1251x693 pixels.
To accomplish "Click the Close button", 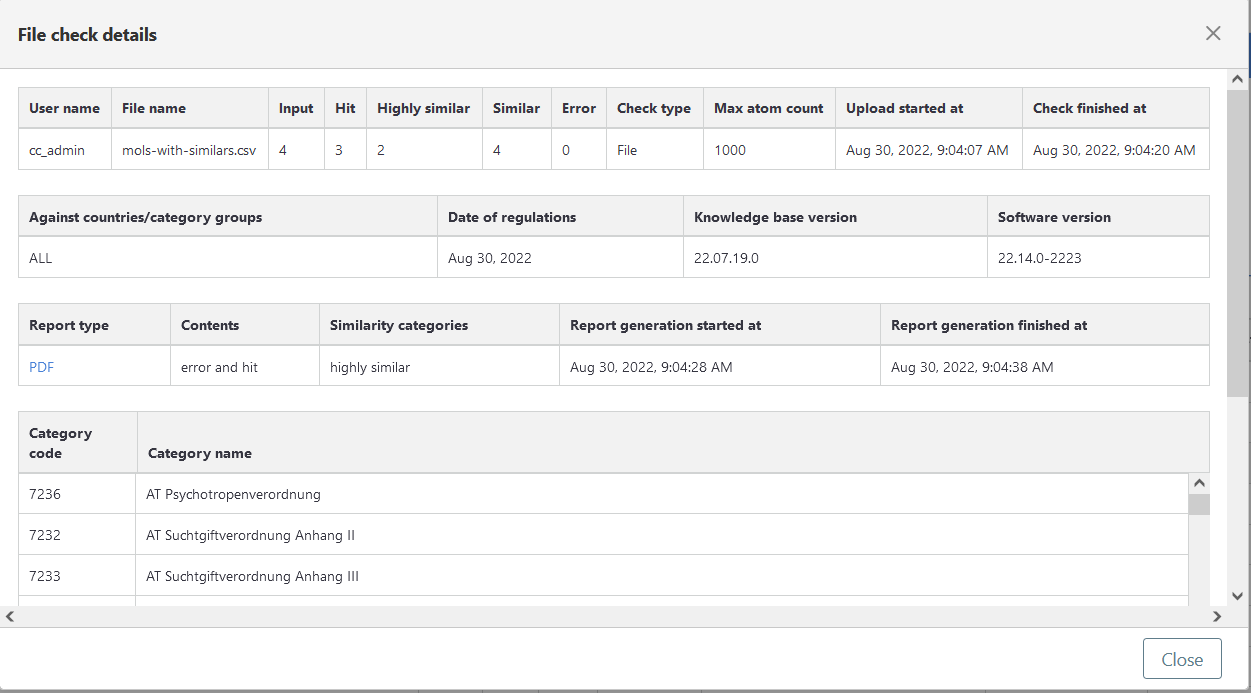I will [x=1181, y=659].
